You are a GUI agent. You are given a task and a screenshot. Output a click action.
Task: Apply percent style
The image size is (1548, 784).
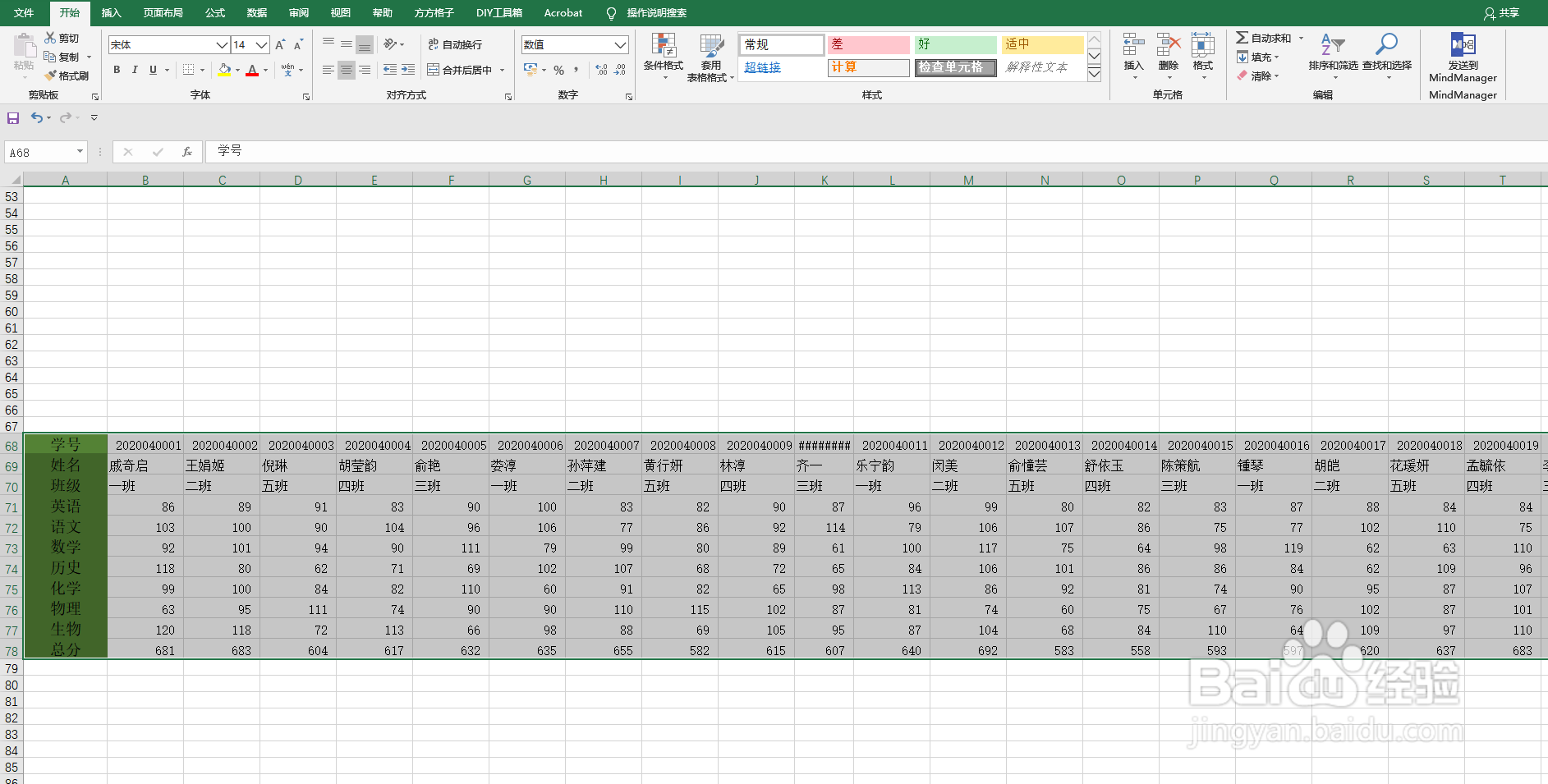tap(558, 70)
